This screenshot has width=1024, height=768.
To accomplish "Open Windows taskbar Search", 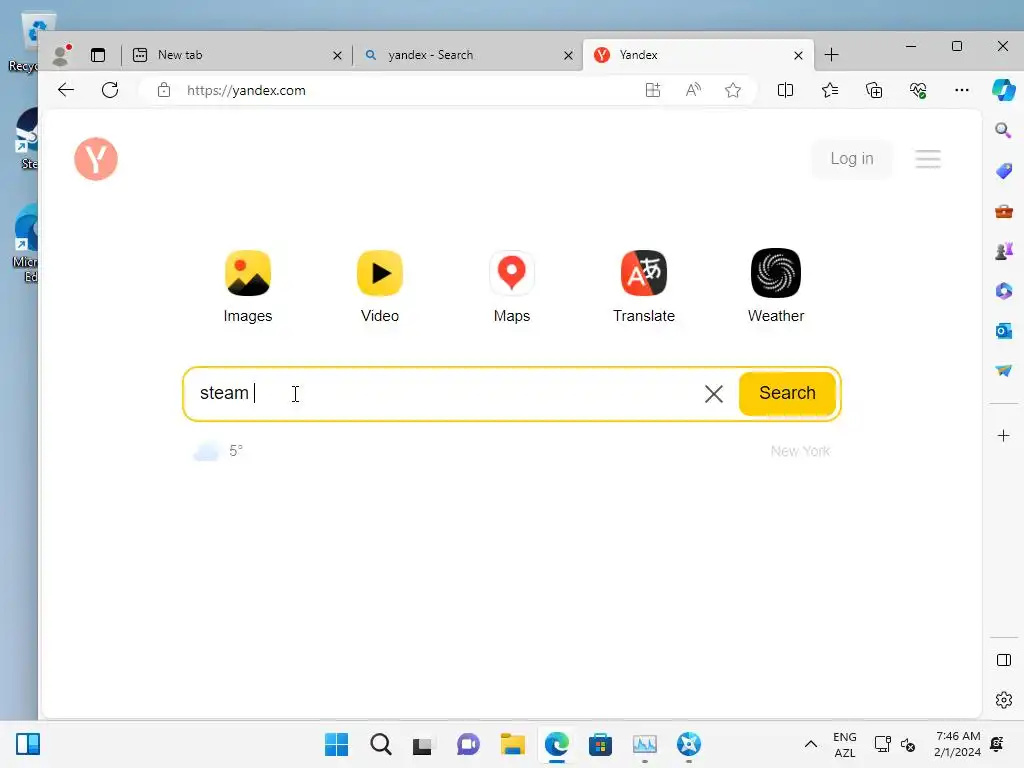I will click(381, 744).
